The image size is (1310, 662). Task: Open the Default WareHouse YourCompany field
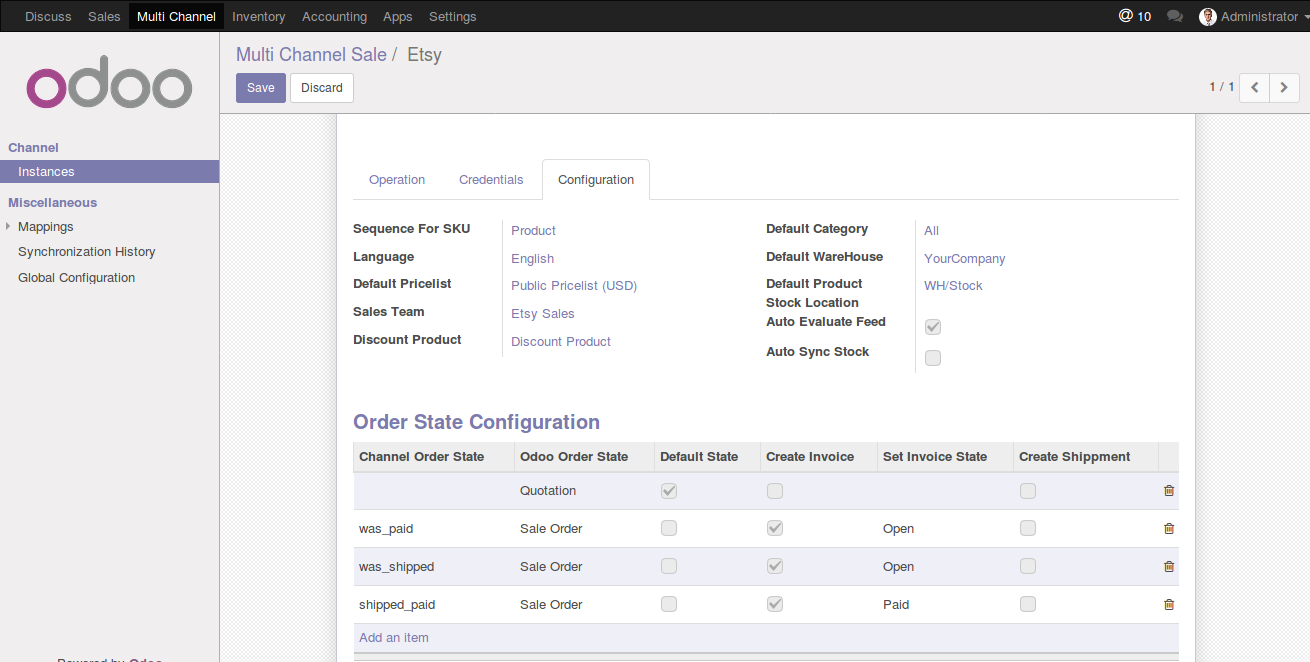click(964, 258)
